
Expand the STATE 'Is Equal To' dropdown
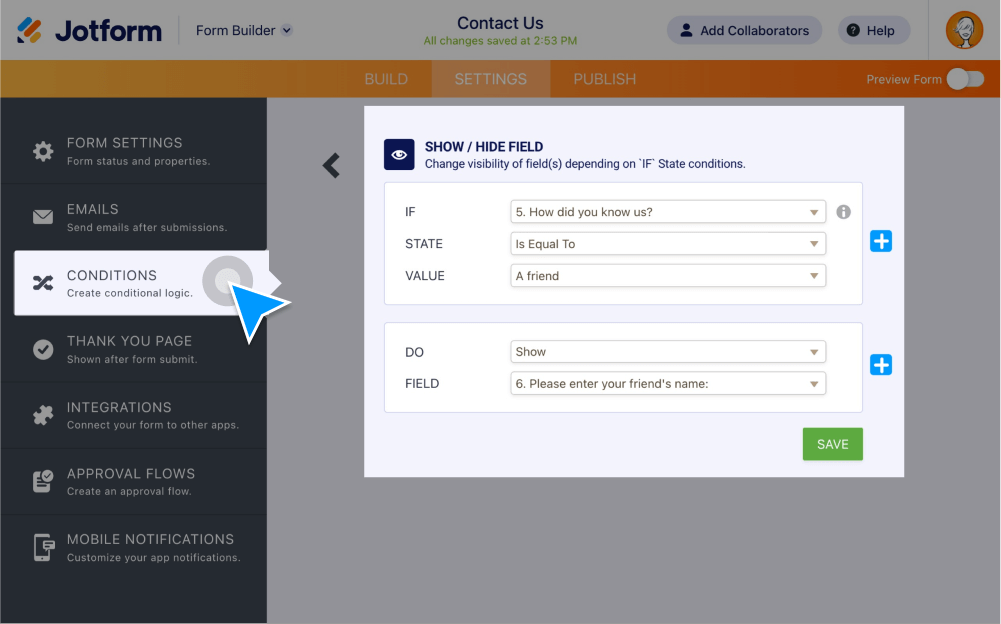tap(667, 243)
